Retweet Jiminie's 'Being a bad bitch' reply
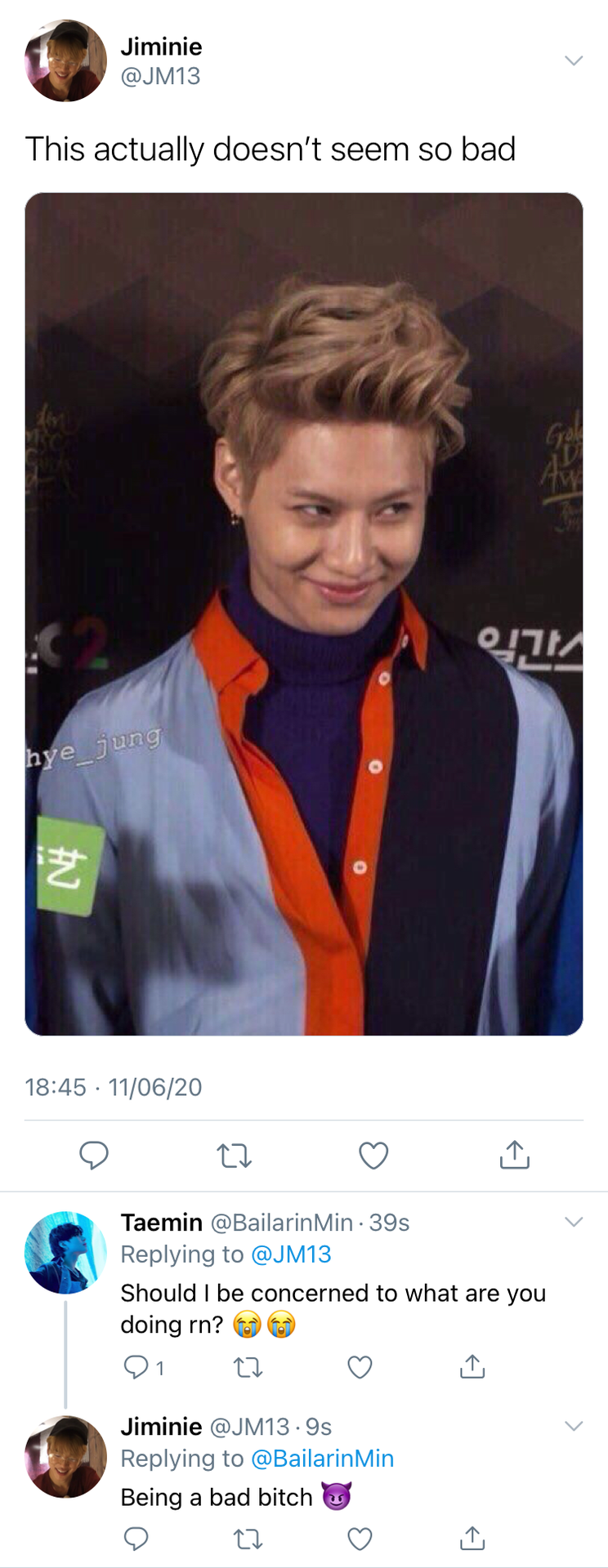This screenshot has height=1568, width=608. [248, 1539]
